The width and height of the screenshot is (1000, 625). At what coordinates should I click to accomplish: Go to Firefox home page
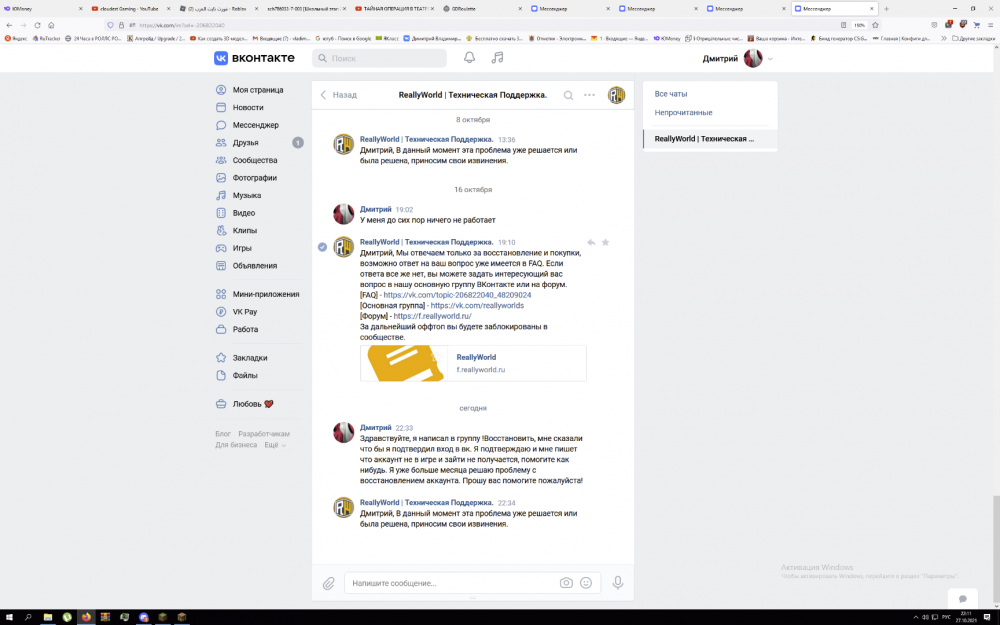click(x=51, y=26)
